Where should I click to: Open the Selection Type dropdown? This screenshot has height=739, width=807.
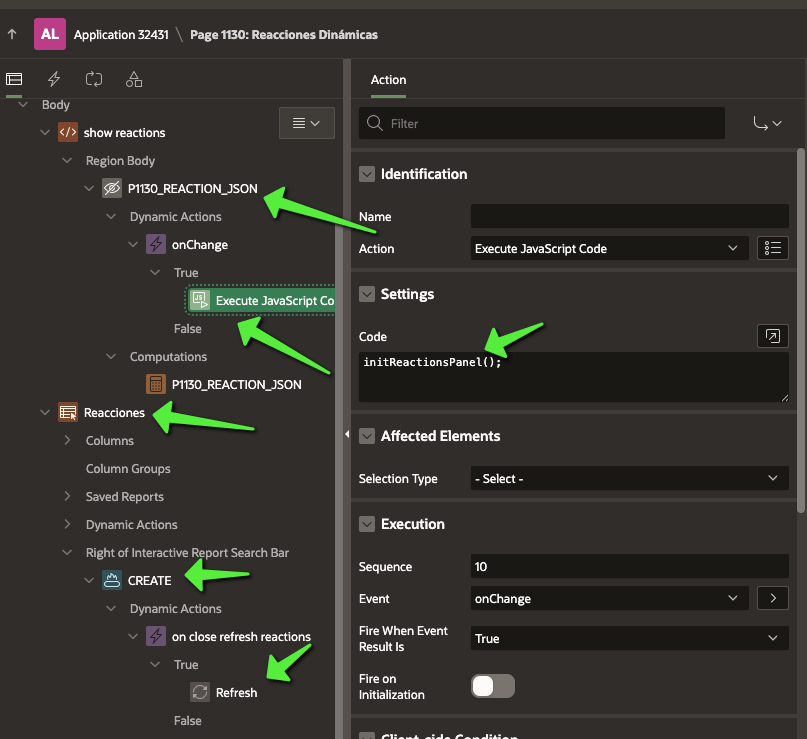click(x=629, y=478)
